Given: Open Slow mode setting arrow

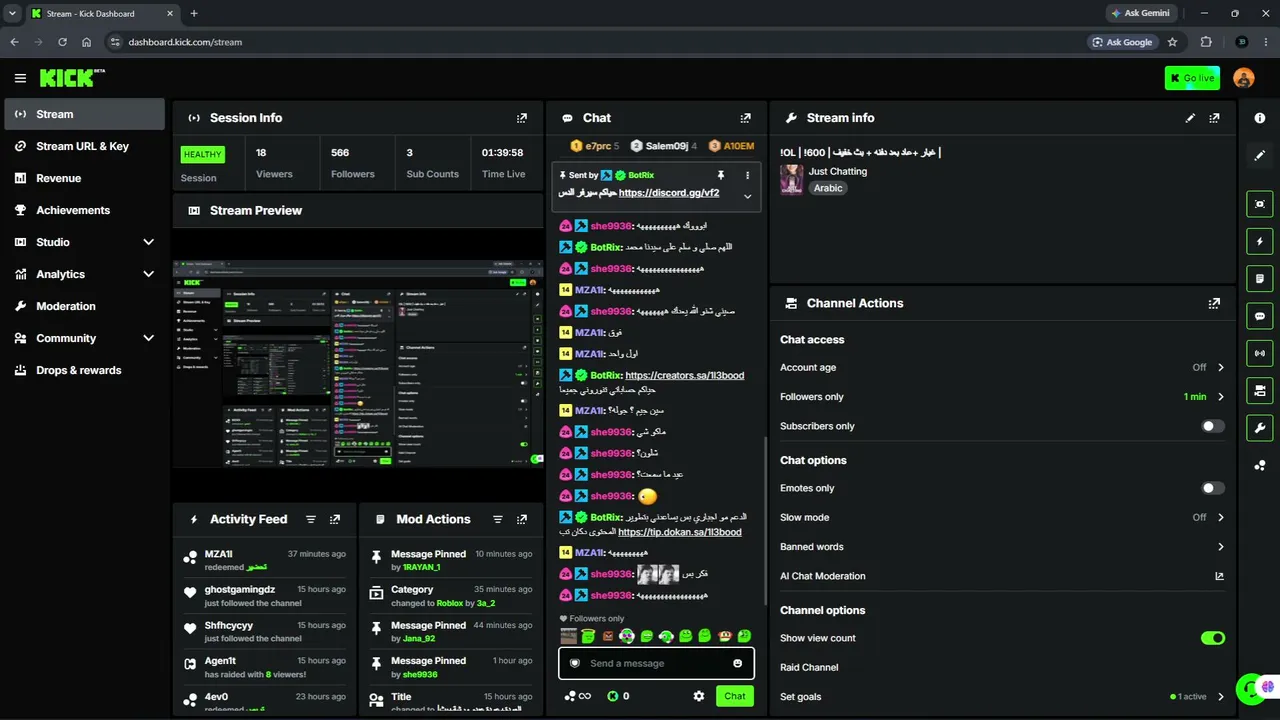Looking at the screenshot, I should pos(1221,517).
